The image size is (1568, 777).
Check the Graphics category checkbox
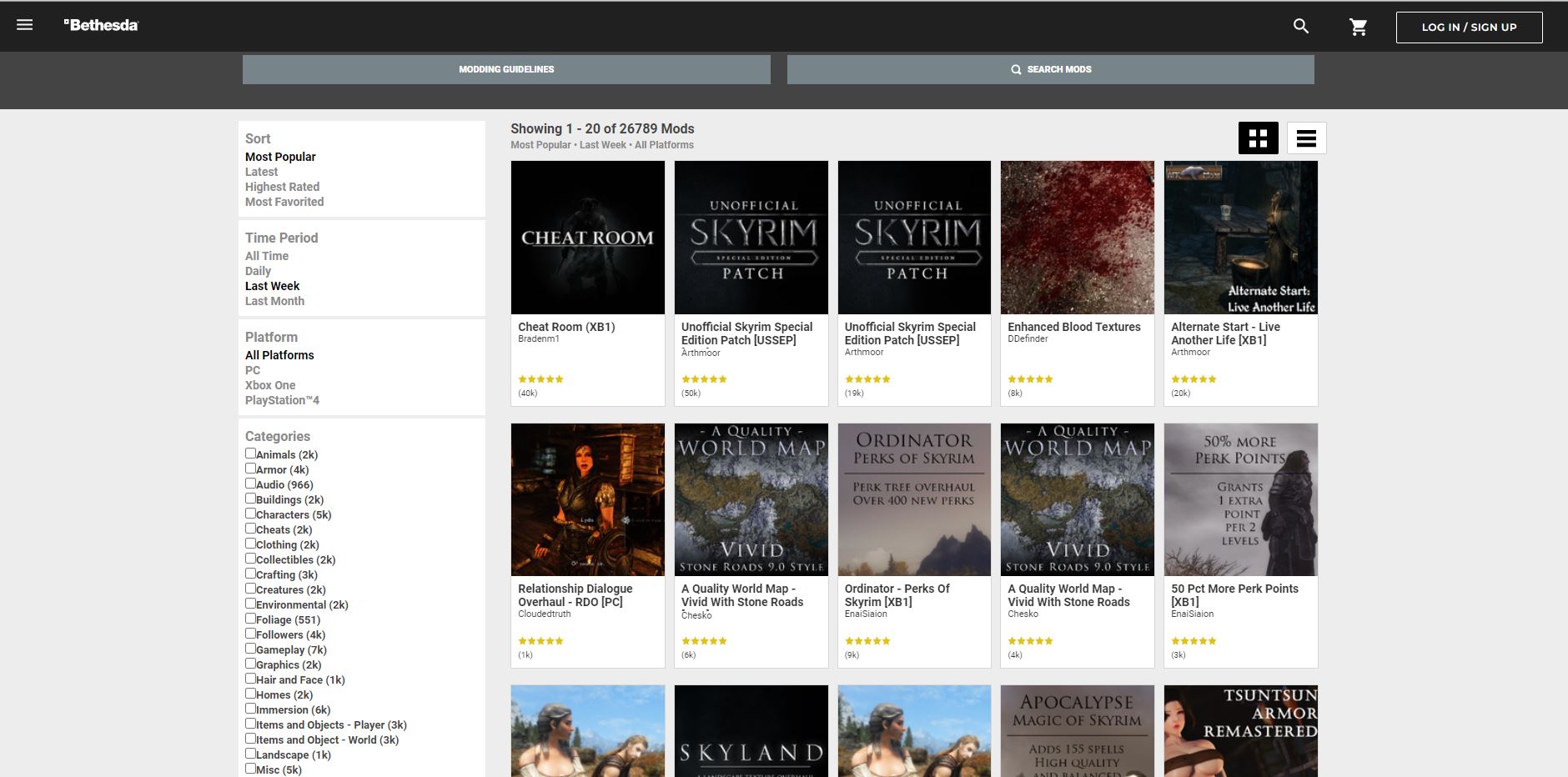coord(250,664)
